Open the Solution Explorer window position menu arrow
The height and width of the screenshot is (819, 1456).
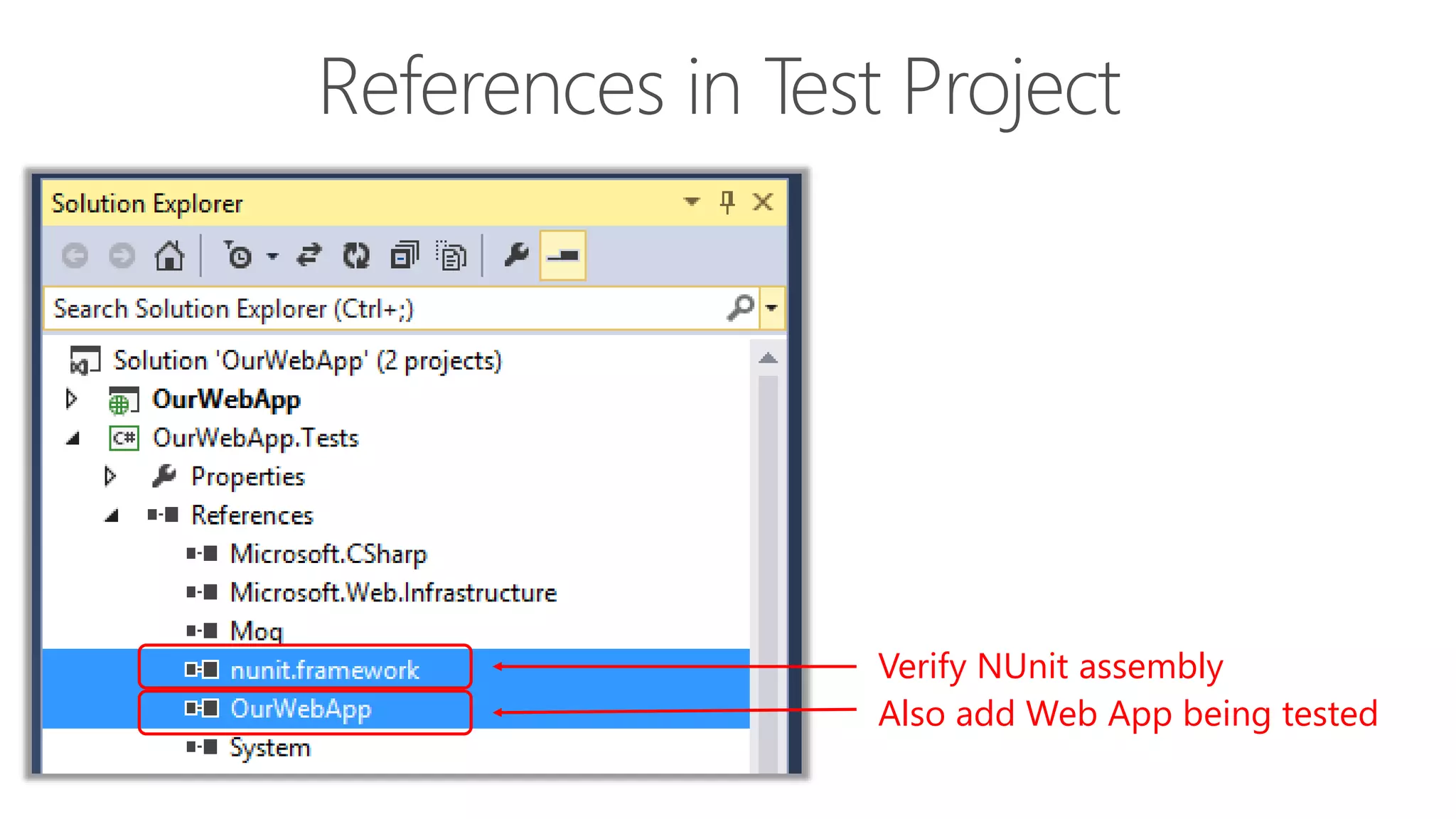coord(691,202)
